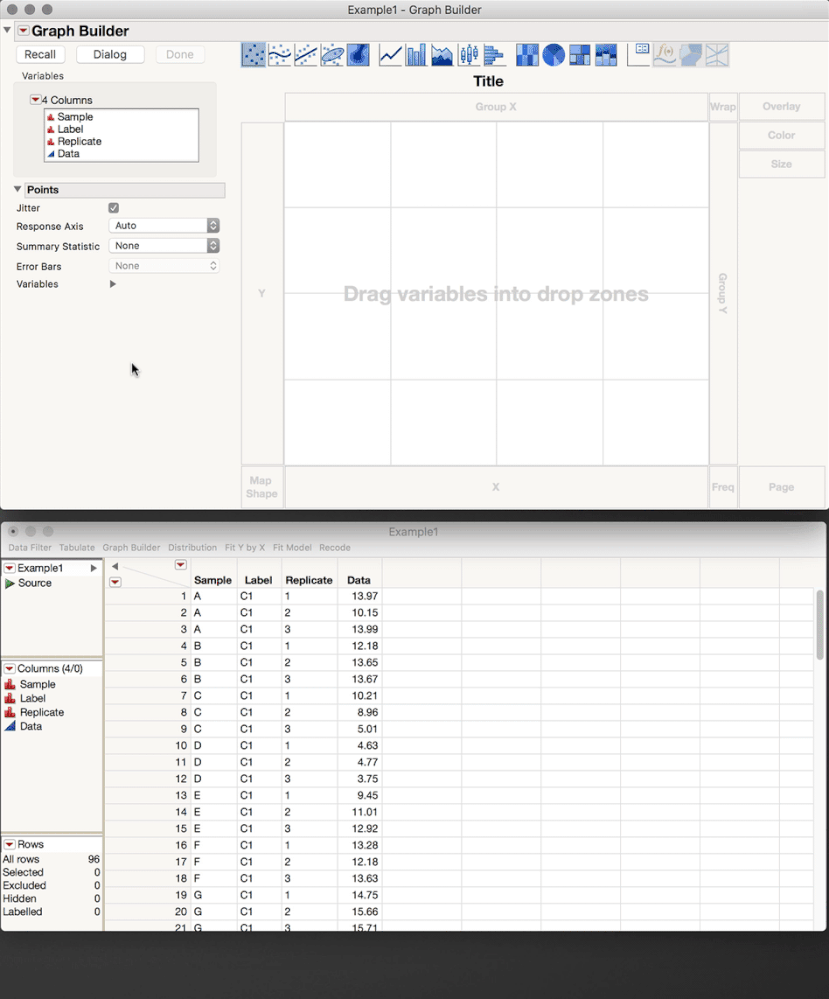Select the Histogram element icon
The image size is (829, 999).
click(x=494, y=55)
